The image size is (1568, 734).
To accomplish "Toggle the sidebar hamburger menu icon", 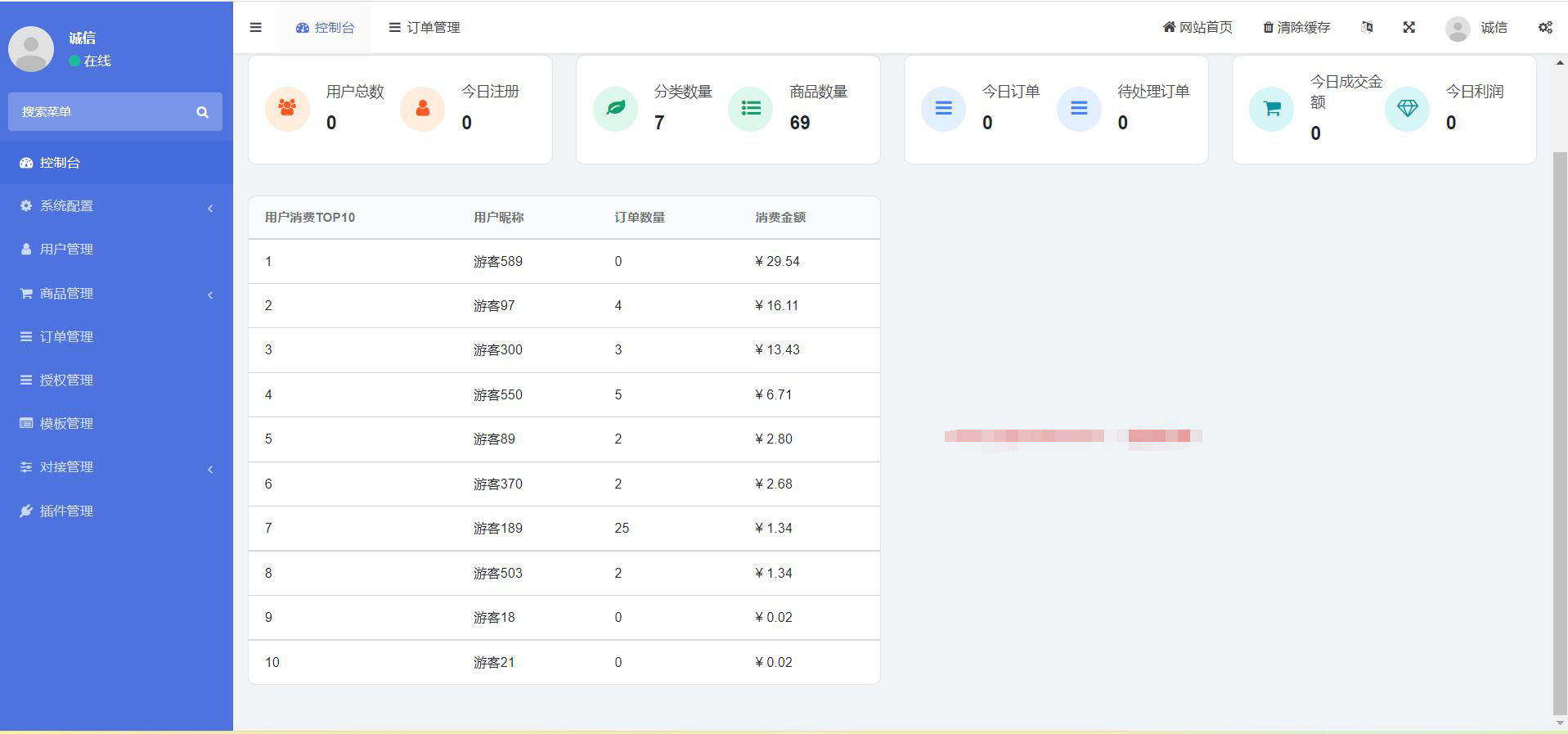I will (x=255, y=27).
